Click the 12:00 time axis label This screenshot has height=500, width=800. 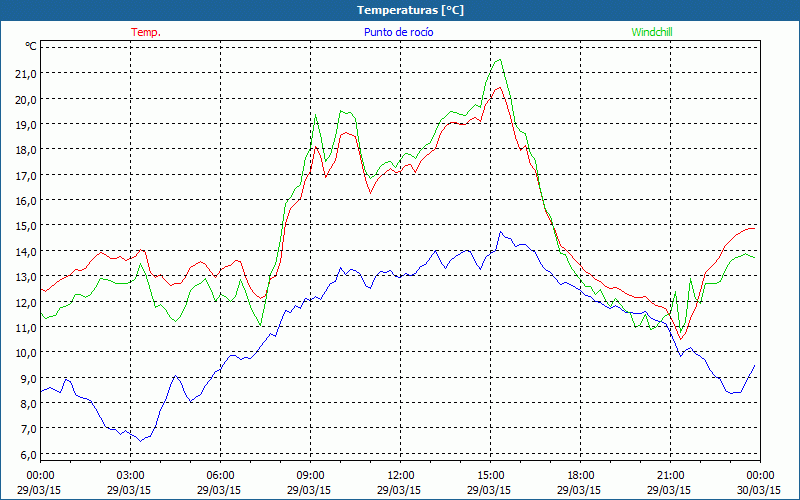click(x=401, y=476)
